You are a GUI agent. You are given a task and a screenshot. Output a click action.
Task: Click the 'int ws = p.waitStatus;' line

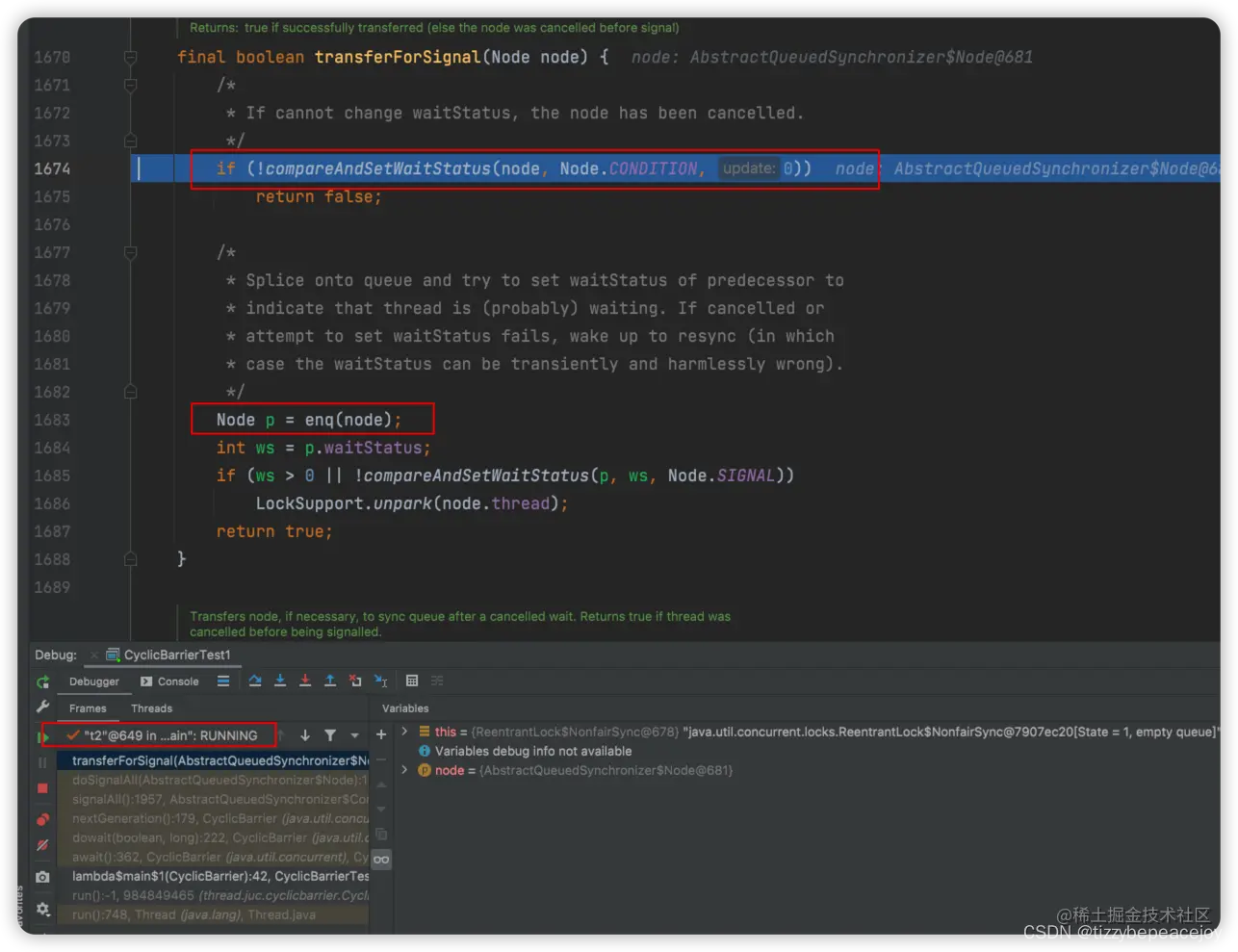click(x=323, y=448)
